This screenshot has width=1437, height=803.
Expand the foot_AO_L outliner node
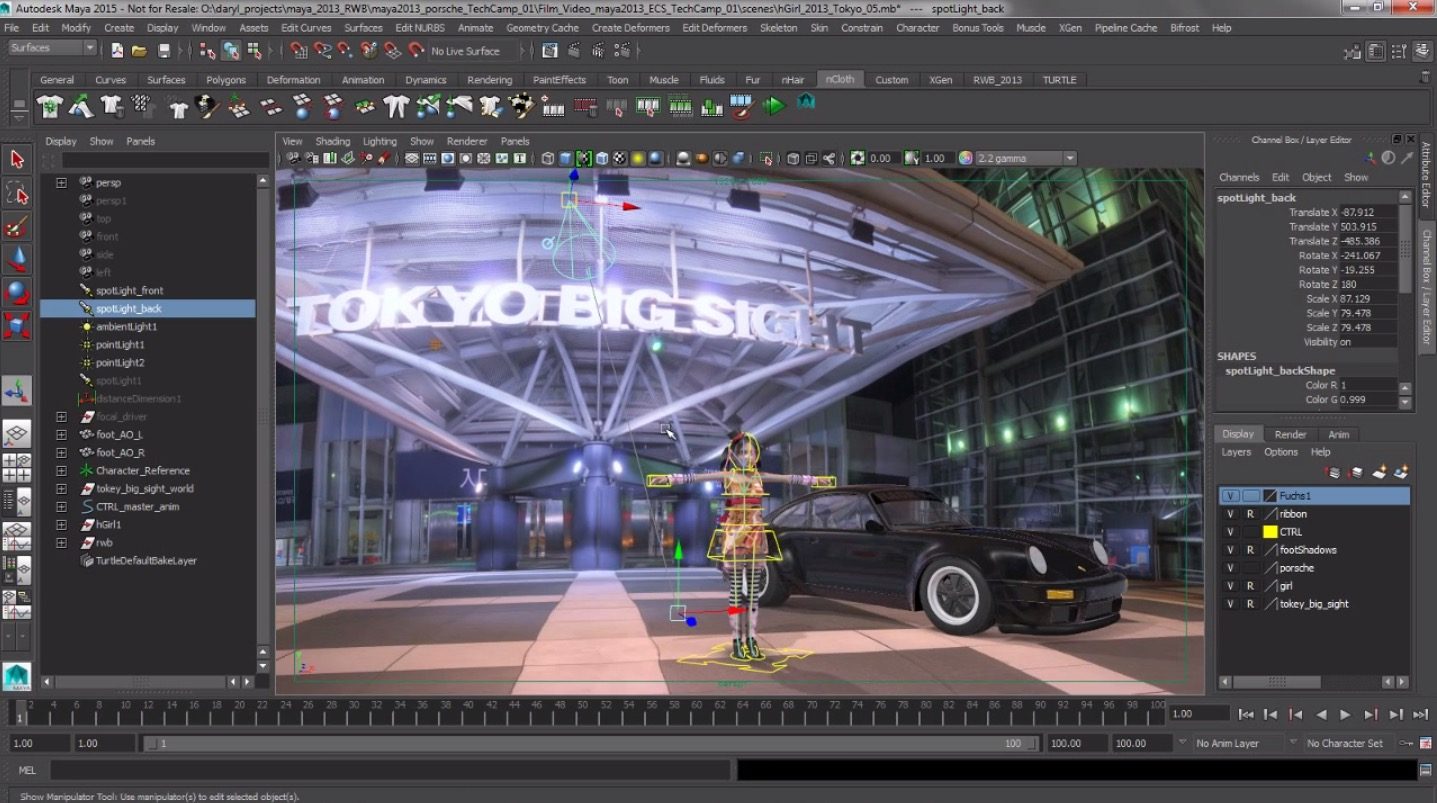click(61, 435)
